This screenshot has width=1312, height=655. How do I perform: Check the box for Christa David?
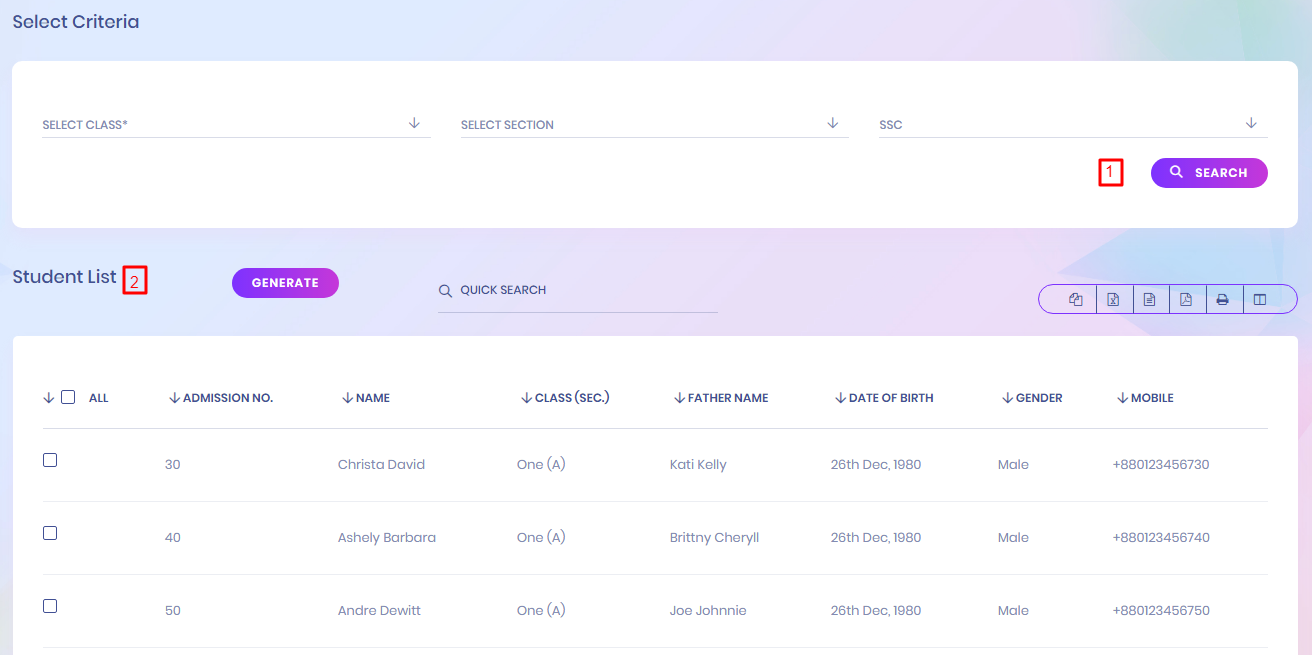coord(50,460)
